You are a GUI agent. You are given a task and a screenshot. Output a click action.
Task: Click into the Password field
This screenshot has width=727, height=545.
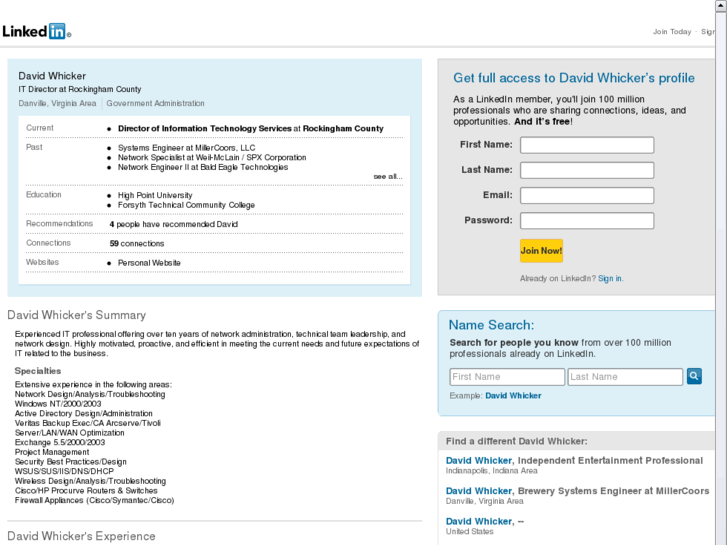click(x=587, y=221)
